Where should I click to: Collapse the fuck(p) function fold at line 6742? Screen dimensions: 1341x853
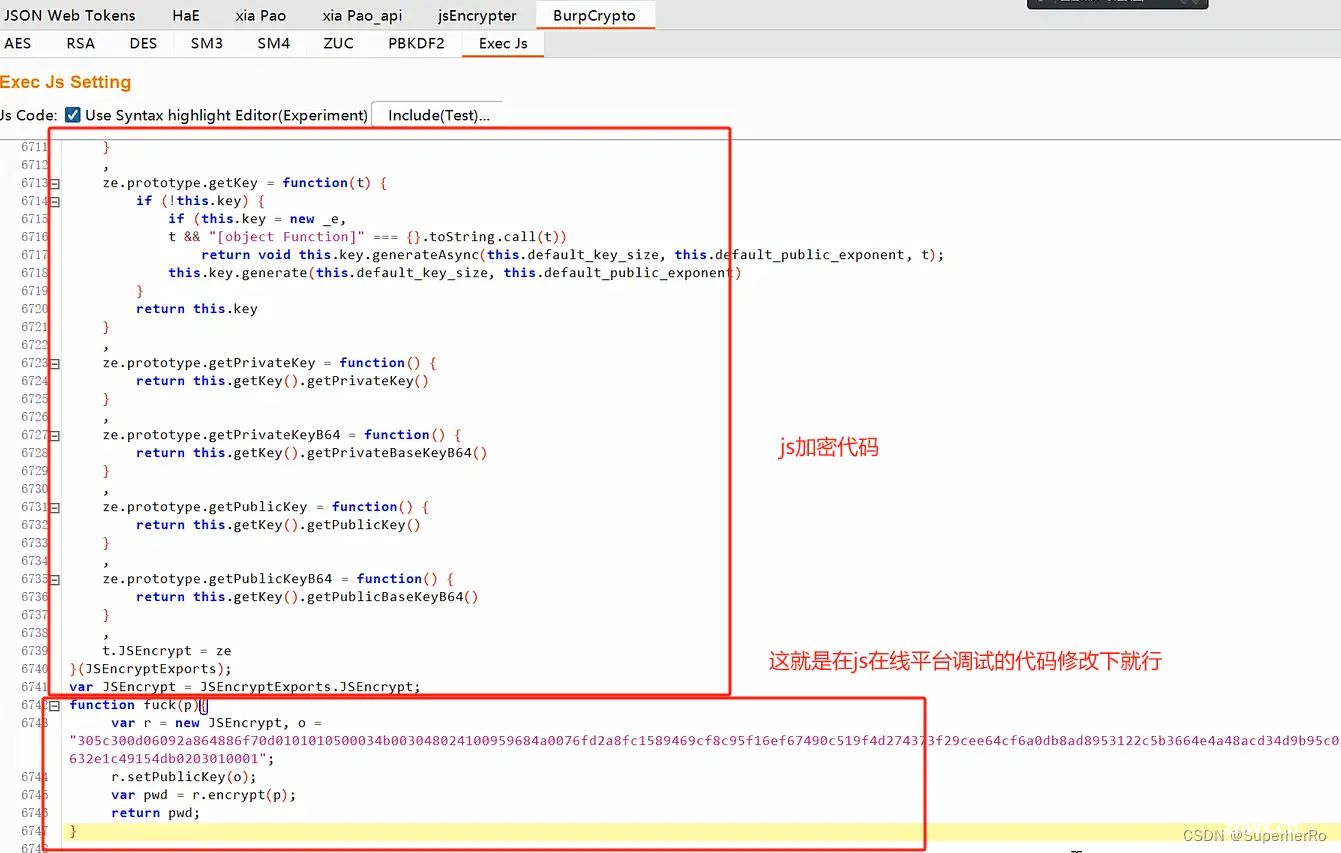tap(55, 706)
